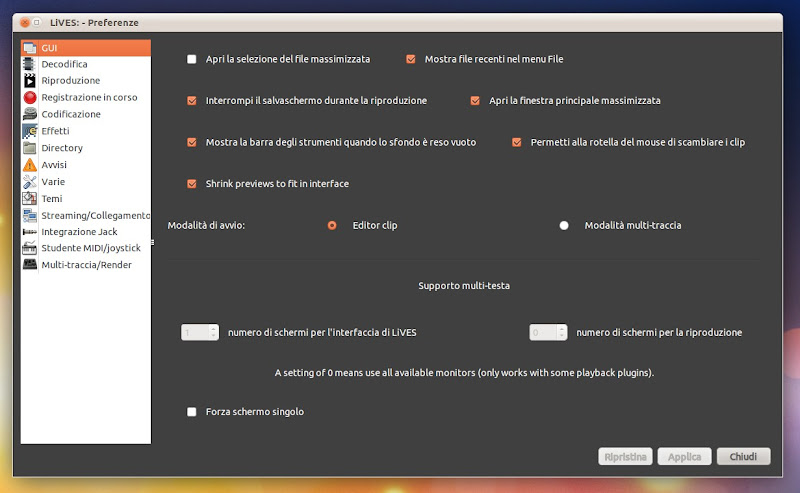Open the Codificazione preferences page

(71, 114)
